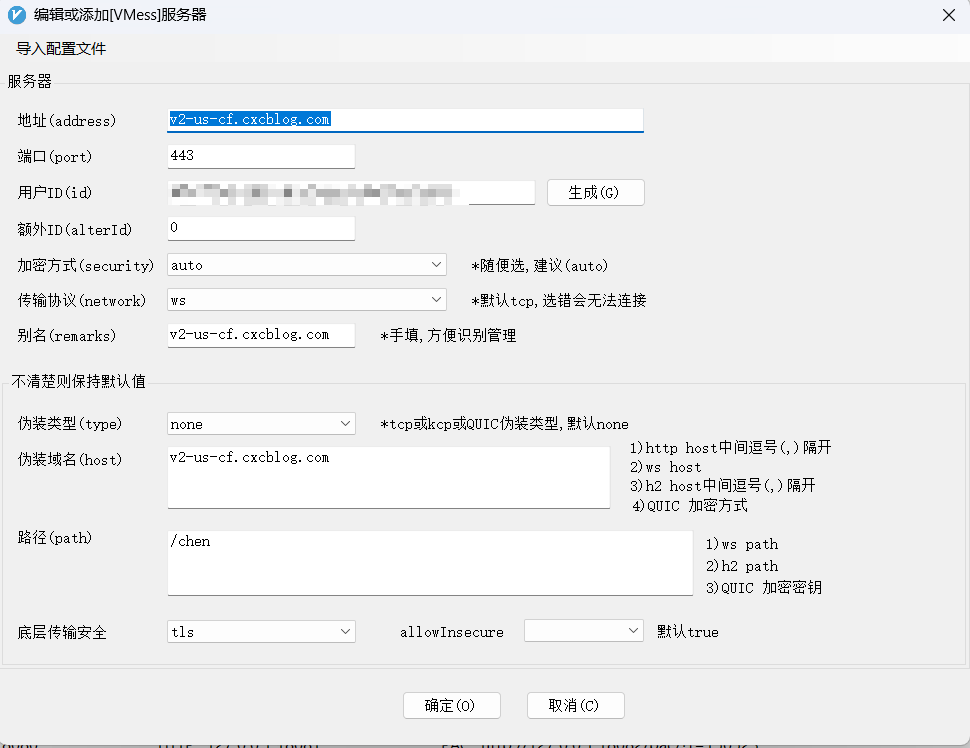
Task: Click the 路径(path) text area containing /chen
Action: click(x=430, y=563)
